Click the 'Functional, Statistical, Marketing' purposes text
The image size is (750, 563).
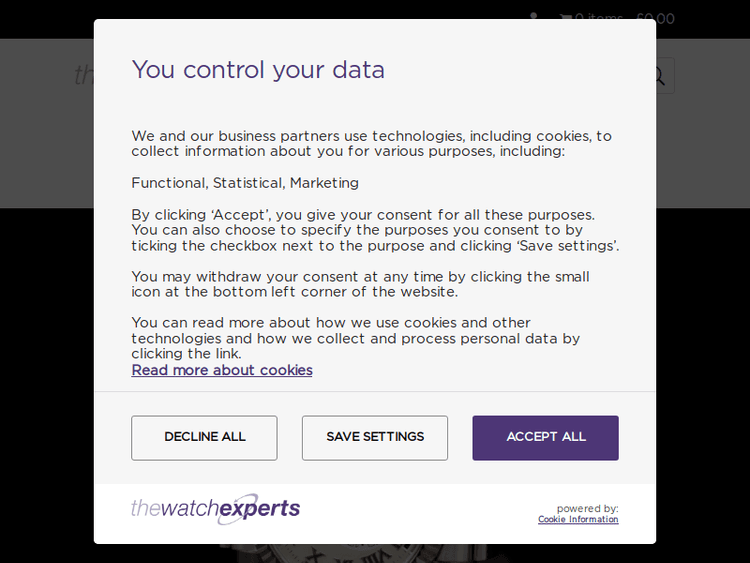point(245,183)
